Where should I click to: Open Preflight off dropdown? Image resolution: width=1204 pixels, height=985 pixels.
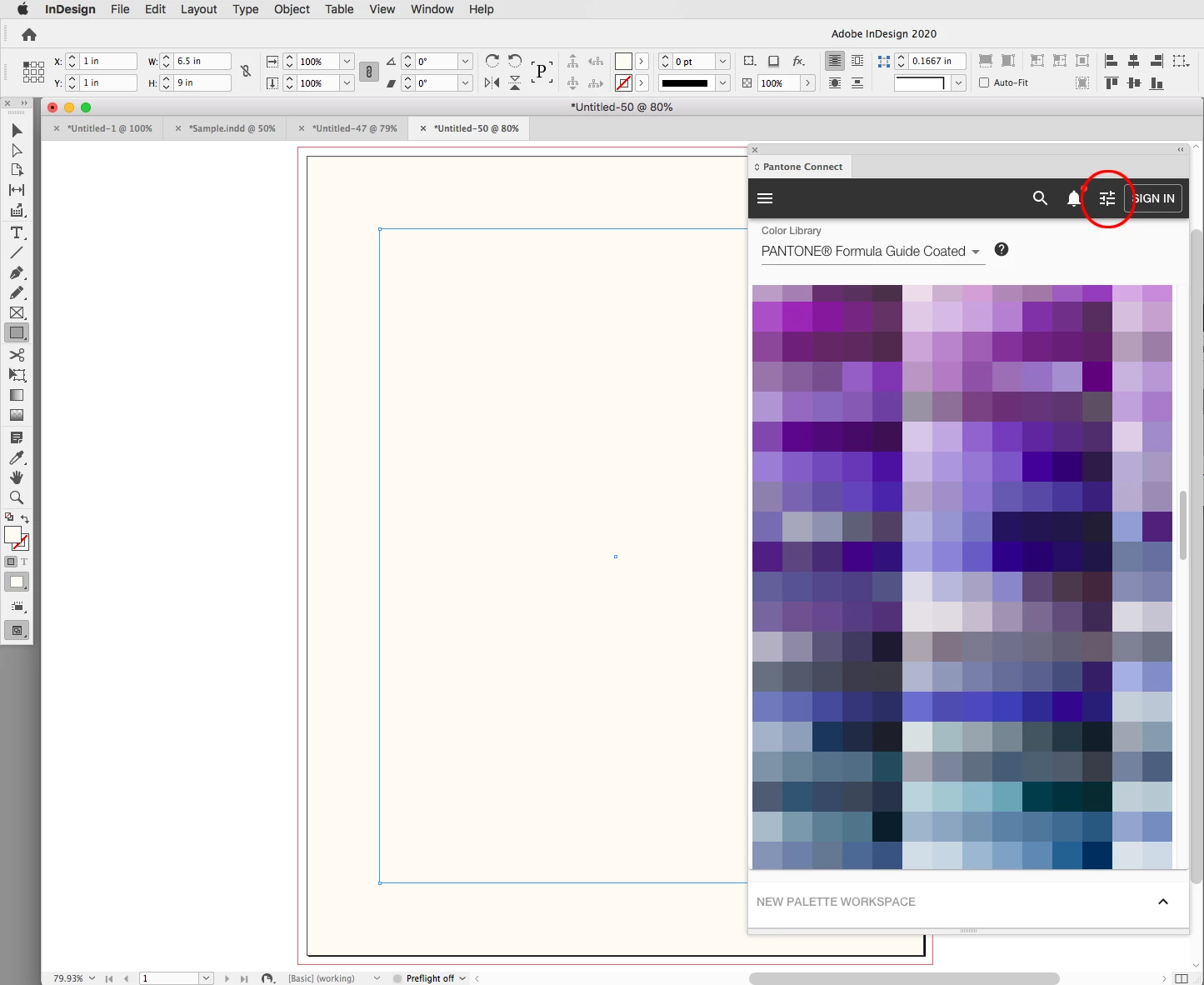462,978
